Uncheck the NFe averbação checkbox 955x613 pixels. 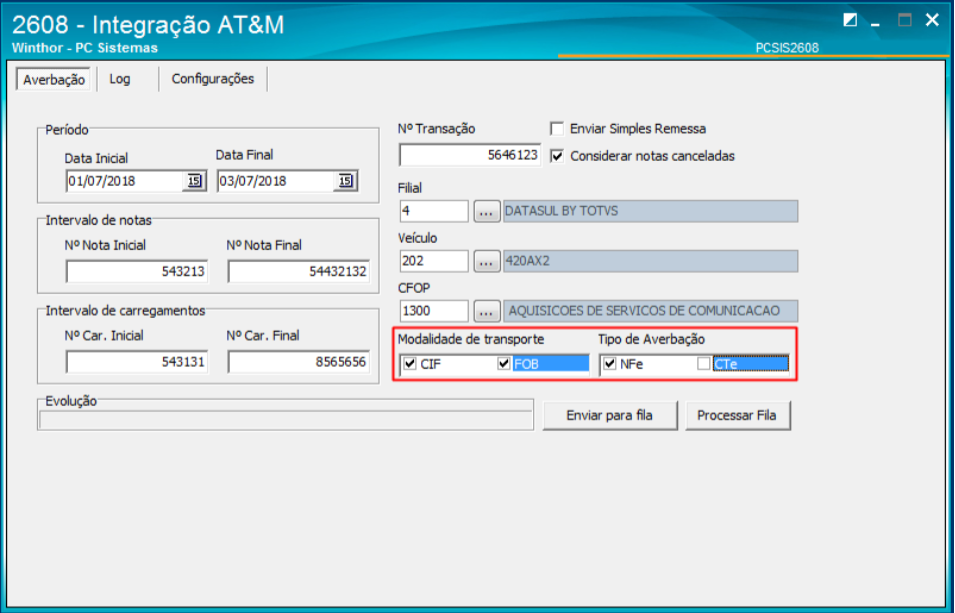pyautogui.click(x=610, y=364)
